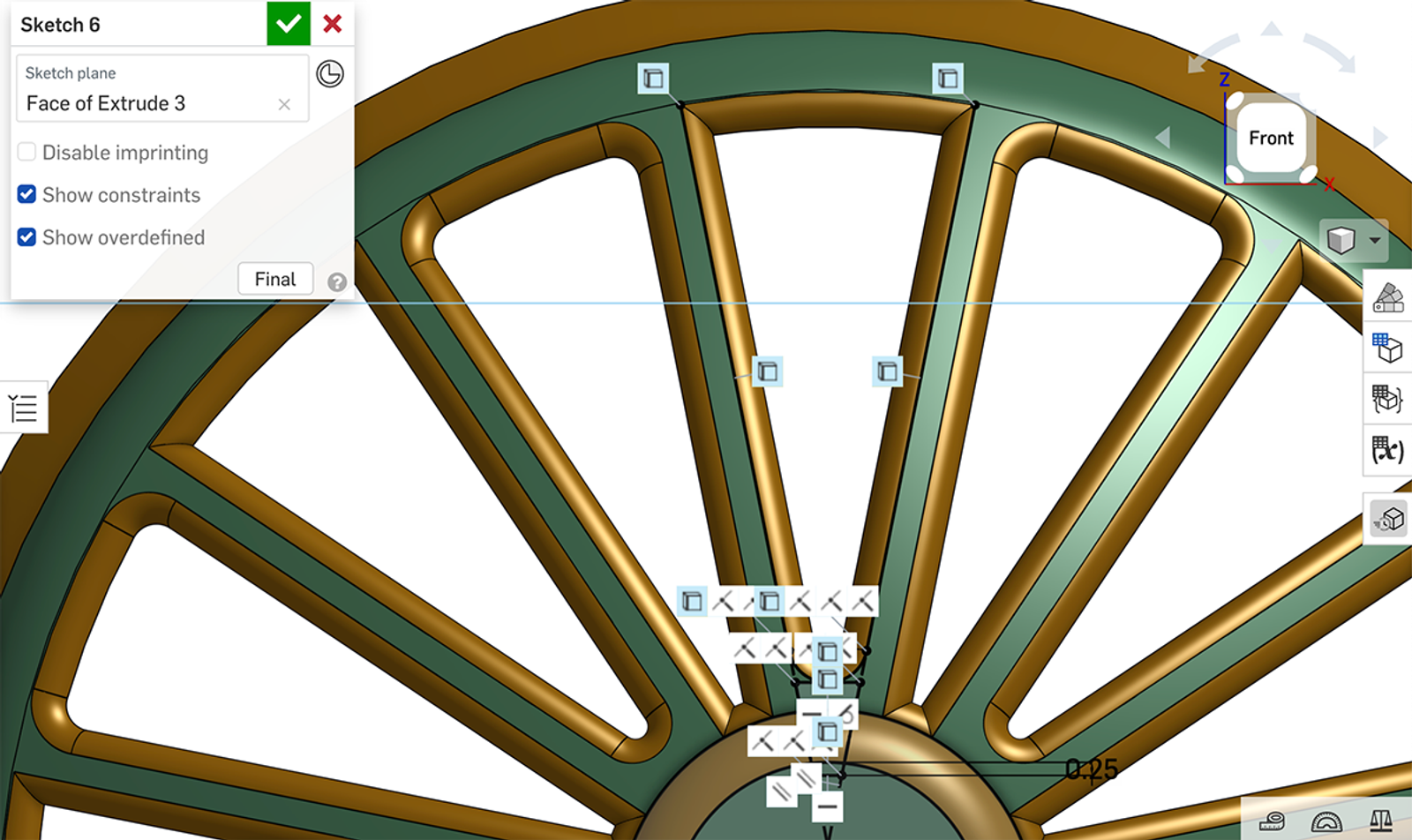This screenshot has height=840, width=1412.
Task: Open the Configuration panel icon
Action: 1388,349
